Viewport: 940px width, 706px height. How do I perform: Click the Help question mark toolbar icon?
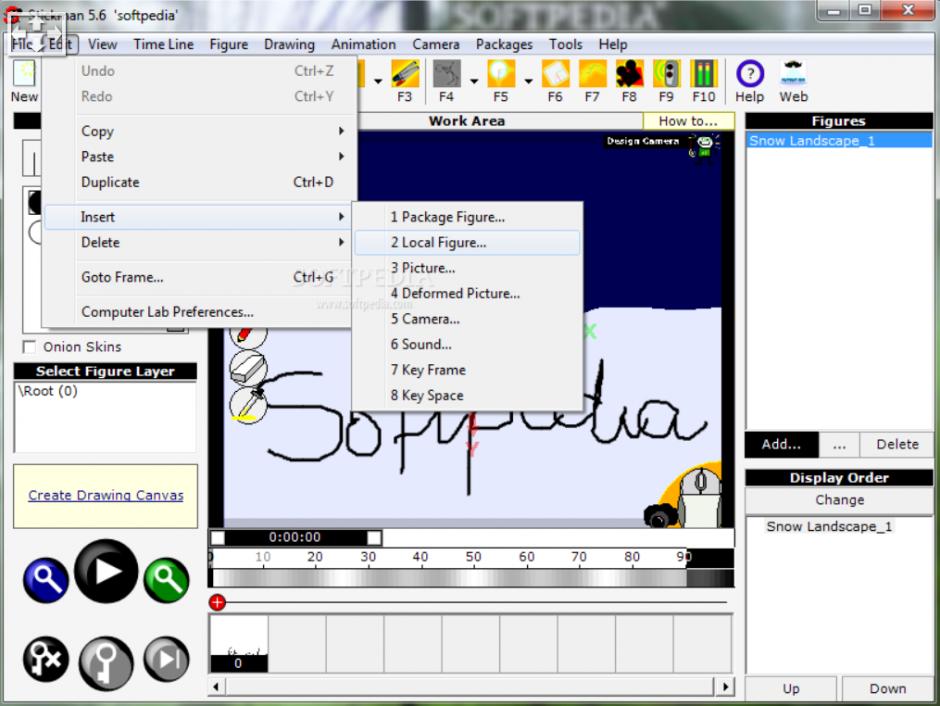(750, 74)
